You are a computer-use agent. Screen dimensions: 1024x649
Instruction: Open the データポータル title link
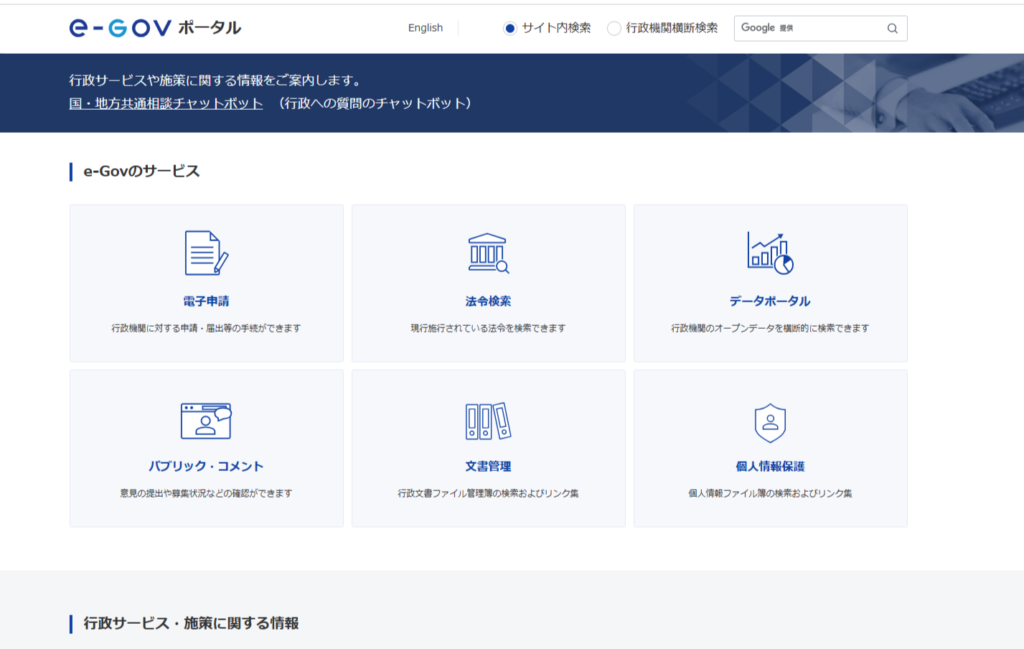point(770,301)
